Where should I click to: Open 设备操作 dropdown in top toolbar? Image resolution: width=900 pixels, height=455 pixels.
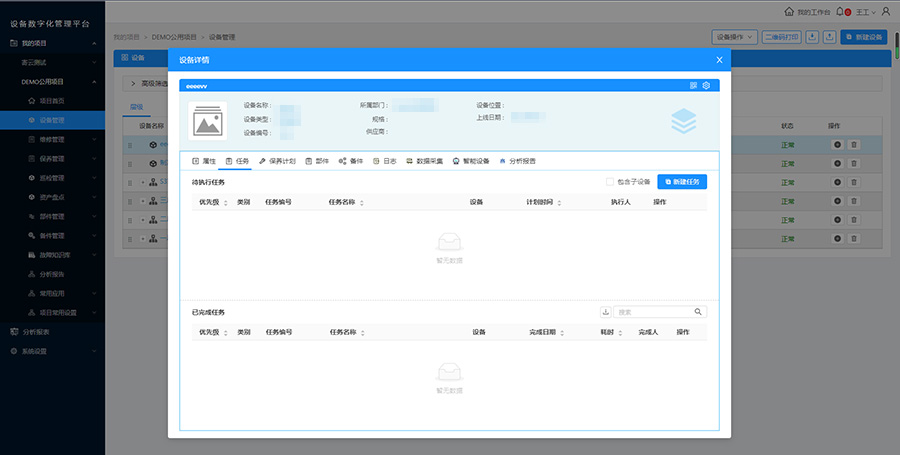(734, 37)
